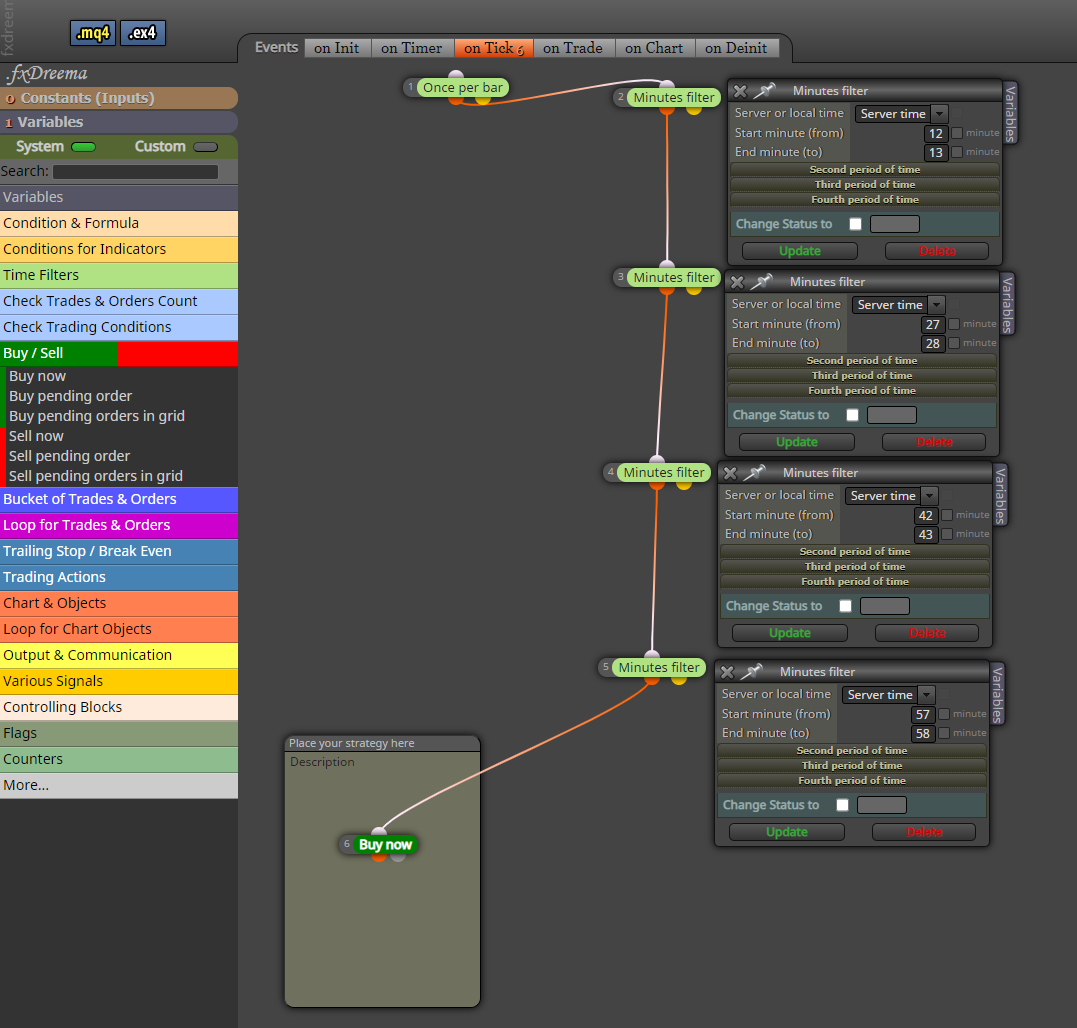Image resolution: width=1077 pixels, height=1028 pixels.
Task: Pin the Minutes filter panel with start minute 12
Action: click(x=765, y=90)
